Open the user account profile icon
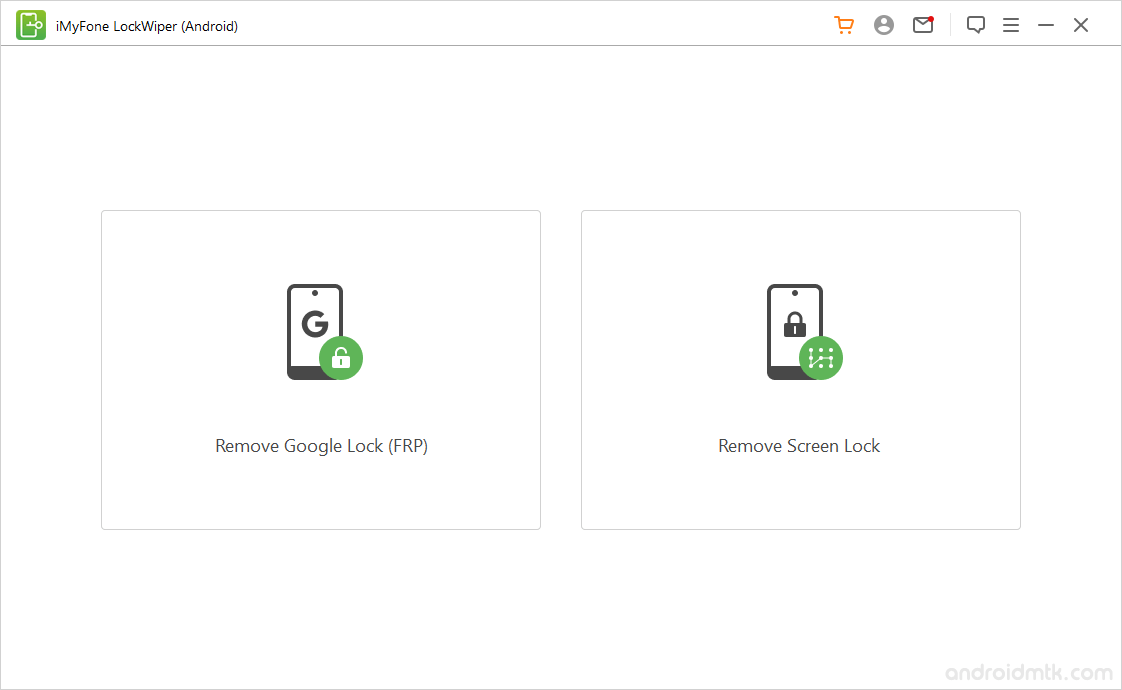The width and height of the screenshot is (1122, 690). (x=884, y=26)
